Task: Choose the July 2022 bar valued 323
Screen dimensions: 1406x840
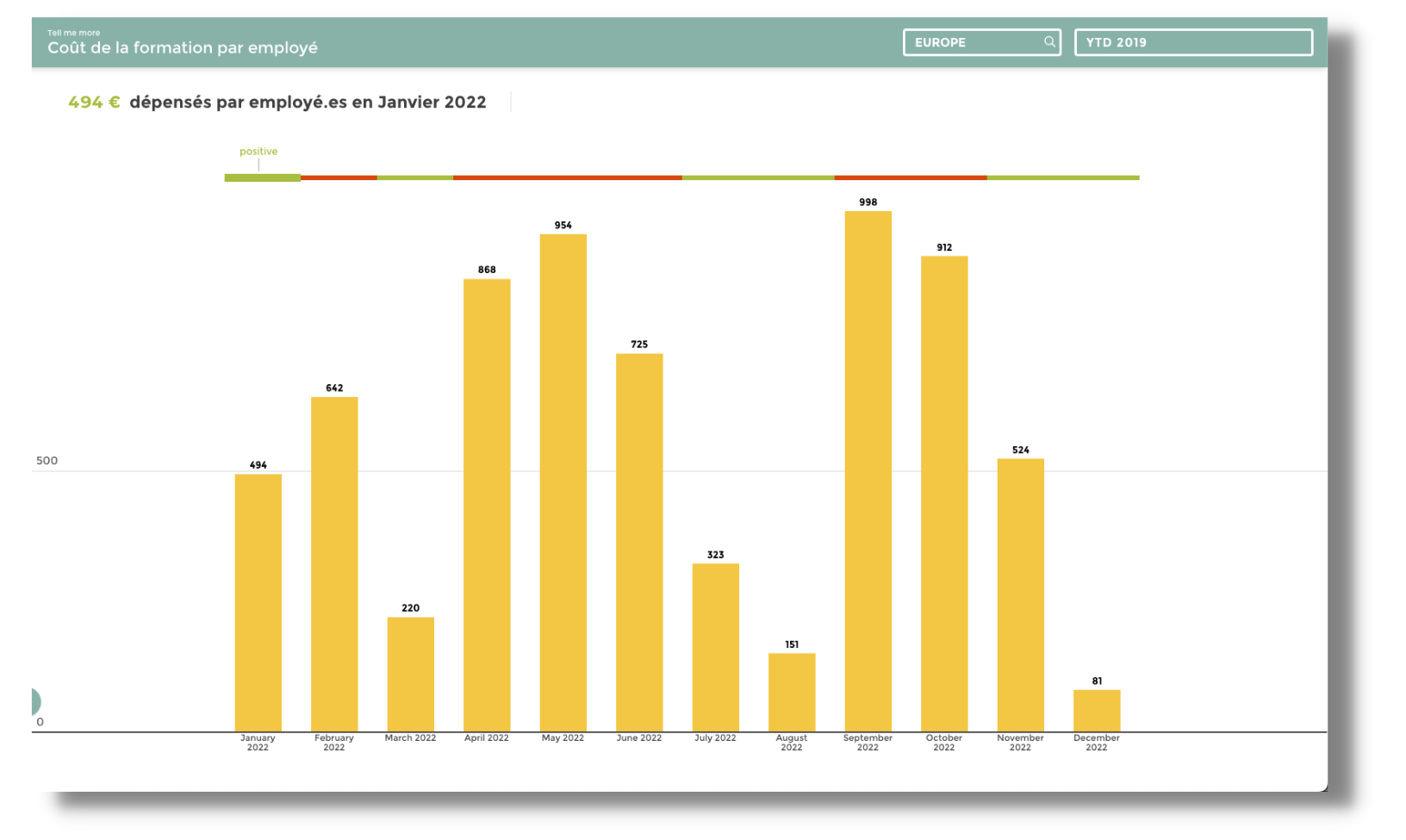Action: (715, 647)
